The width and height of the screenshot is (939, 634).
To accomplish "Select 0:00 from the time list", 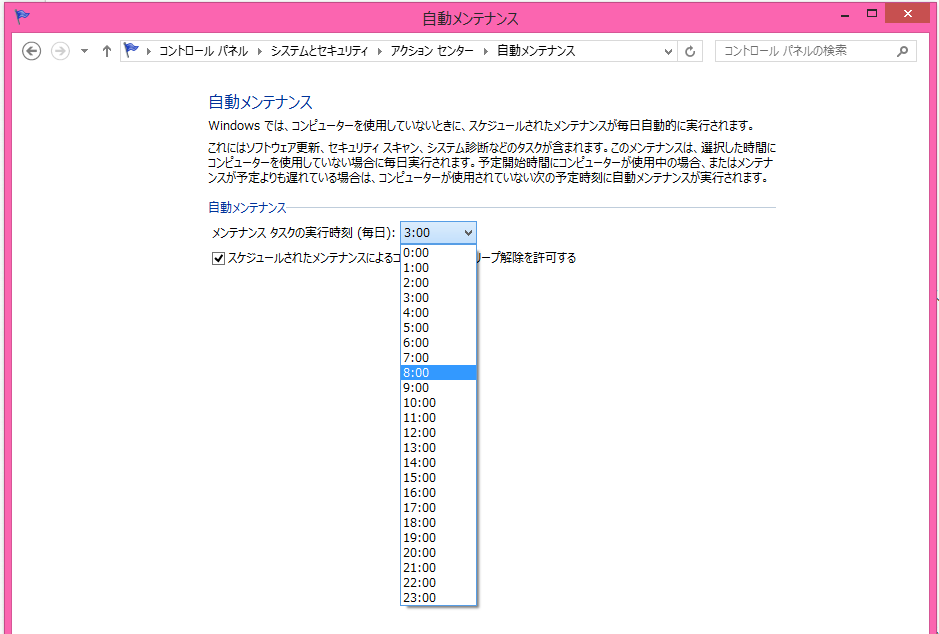I will tap(438, 253).
